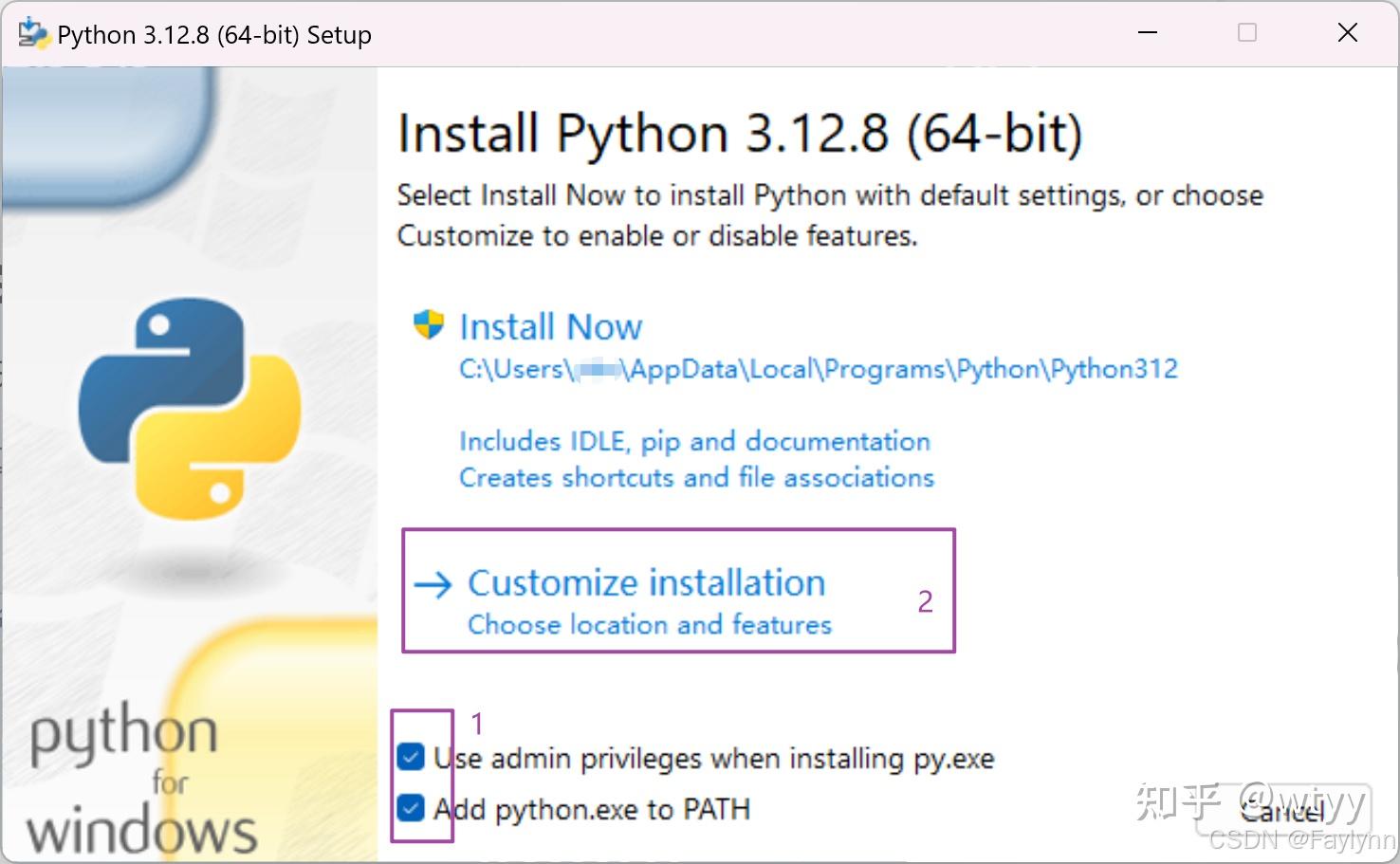Click the AppData Local Programs install path
The width and height of the screenshot is (1400, 864).
(818, 369)
